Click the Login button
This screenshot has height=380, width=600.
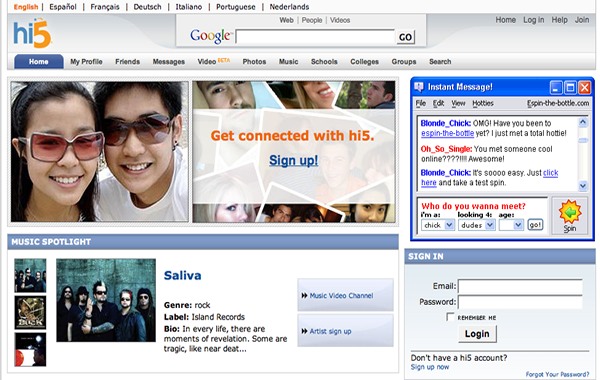click(477, 334)
